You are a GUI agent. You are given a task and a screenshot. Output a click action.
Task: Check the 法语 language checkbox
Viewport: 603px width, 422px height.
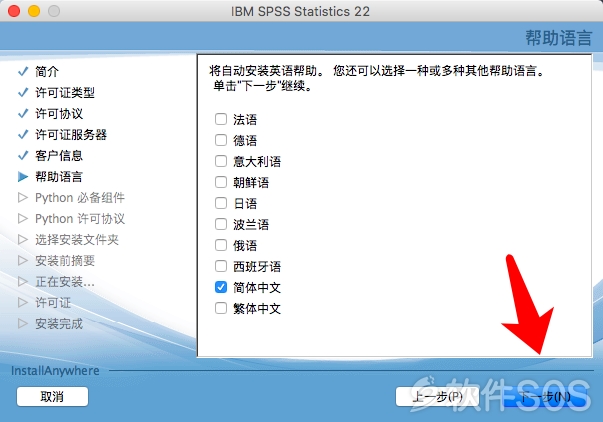pyautogui.click(x=221, y=119)
